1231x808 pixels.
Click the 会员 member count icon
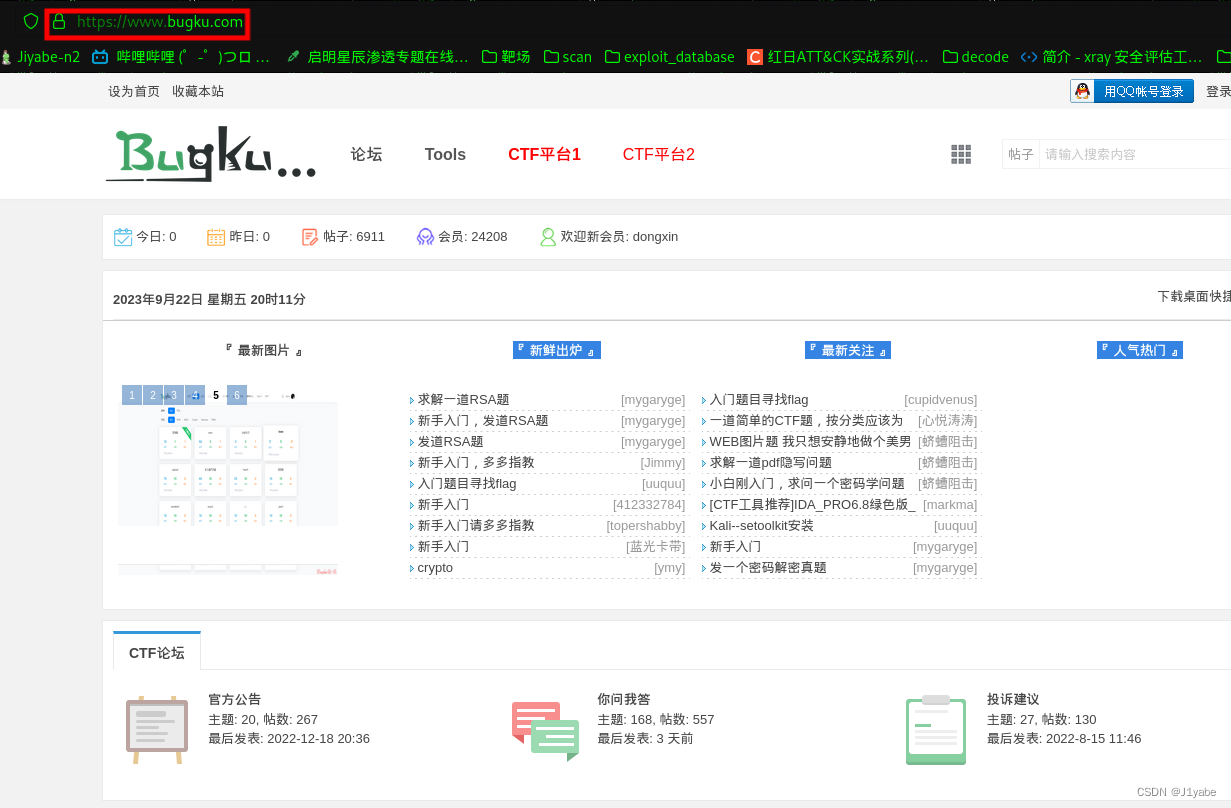pos(425,236)
